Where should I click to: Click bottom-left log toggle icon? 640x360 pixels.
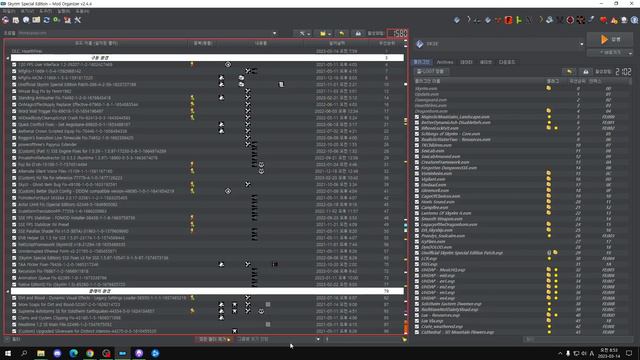7,339
